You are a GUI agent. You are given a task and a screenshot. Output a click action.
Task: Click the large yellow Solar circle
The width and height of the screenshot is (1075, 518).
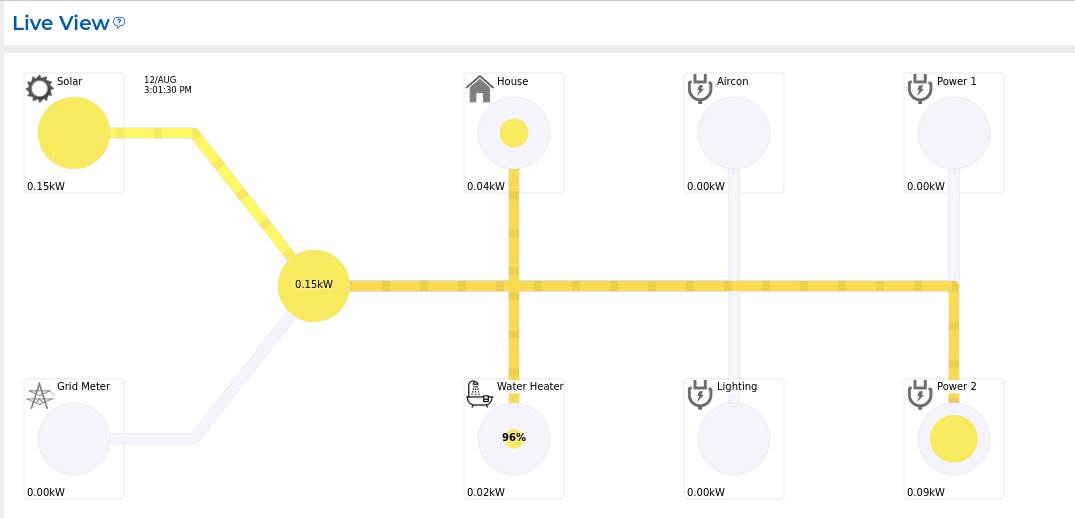(74, 133)
